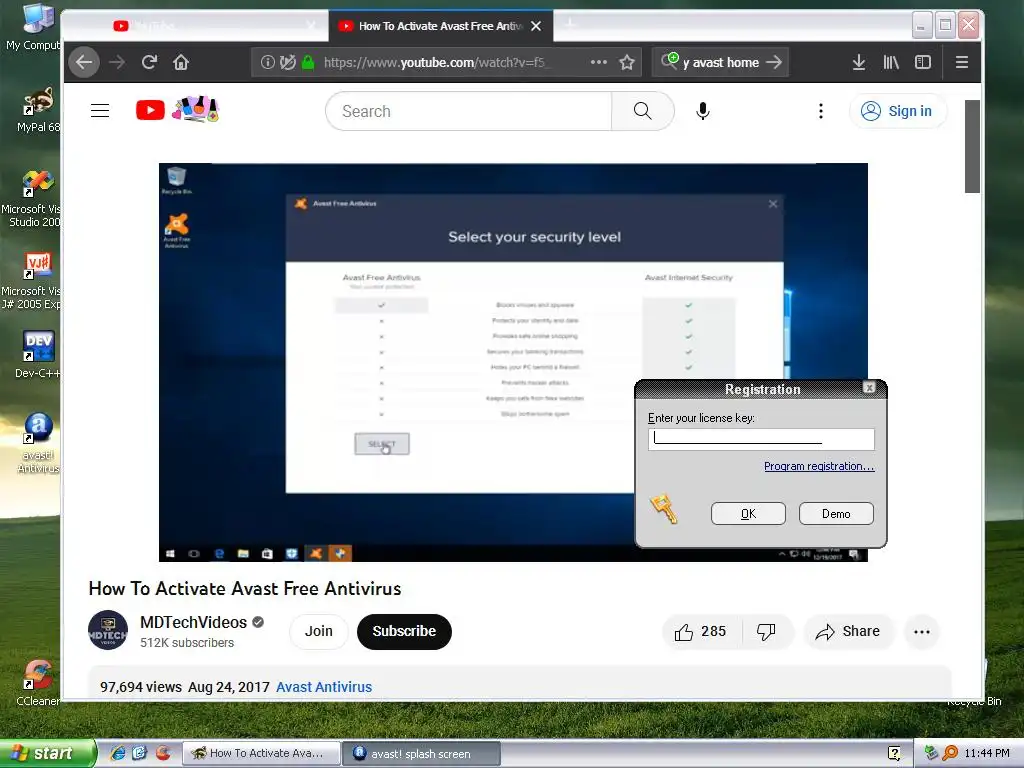Show site information icon in address bar
This screenshot has height=768, width=1024.
[267, 62]
